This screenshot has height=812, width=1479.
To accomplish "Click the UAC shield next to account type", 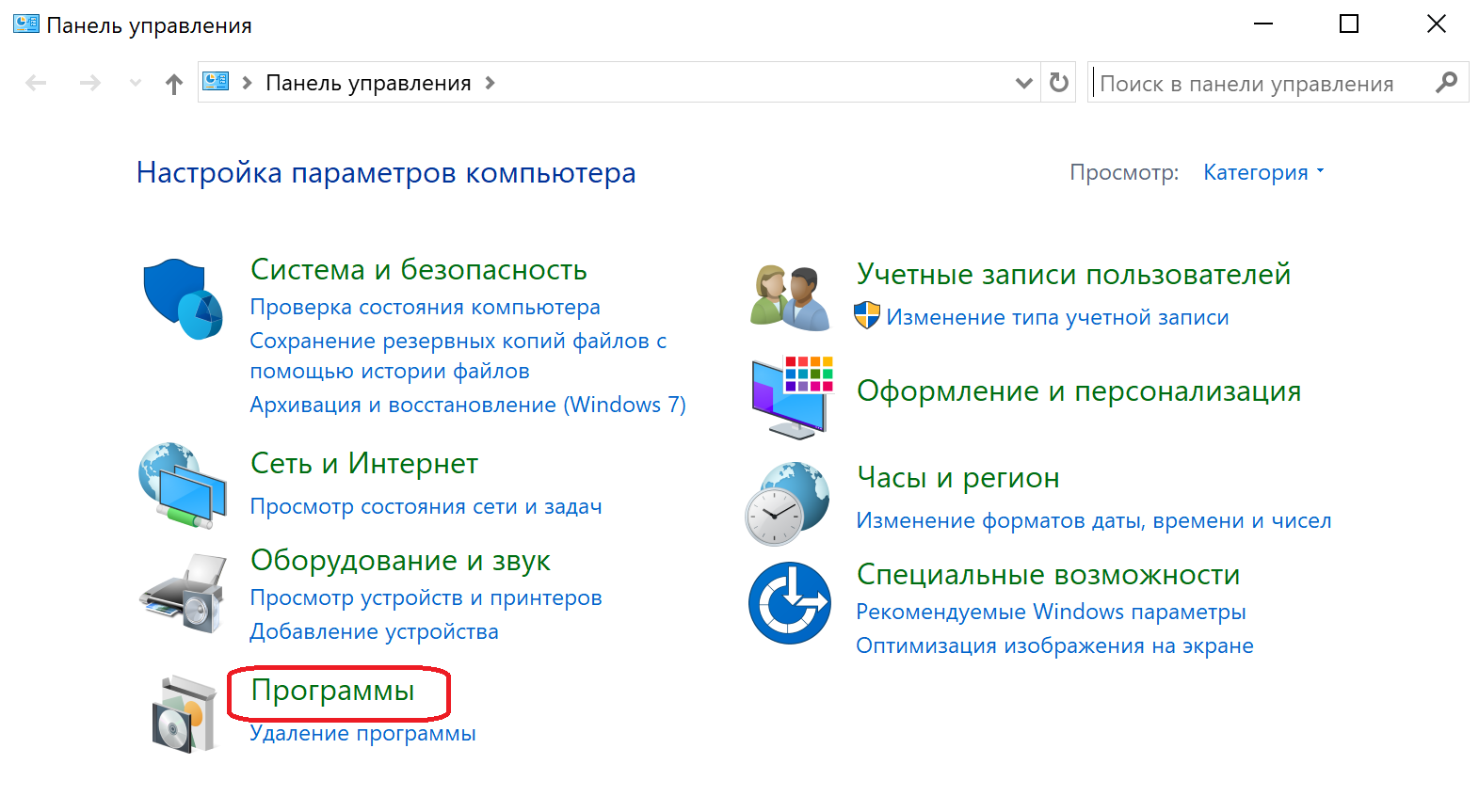I will pos(867,315).
